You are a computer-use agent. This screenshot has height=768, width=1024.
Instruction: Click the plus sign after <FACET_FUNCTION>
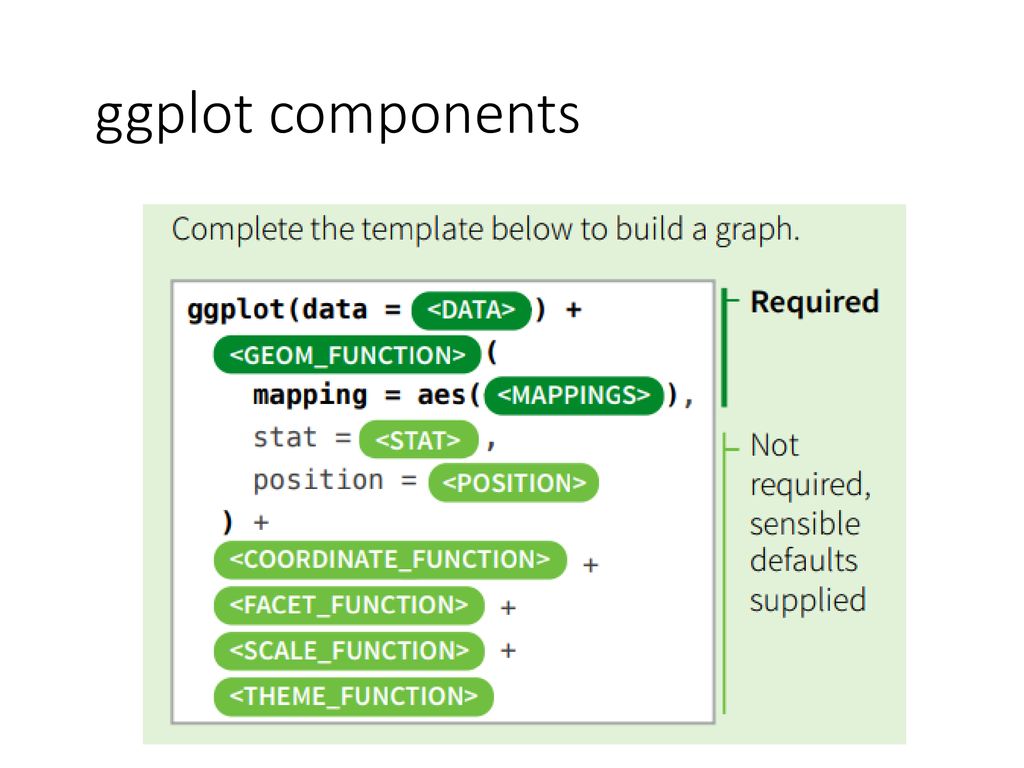pos(508,607)
